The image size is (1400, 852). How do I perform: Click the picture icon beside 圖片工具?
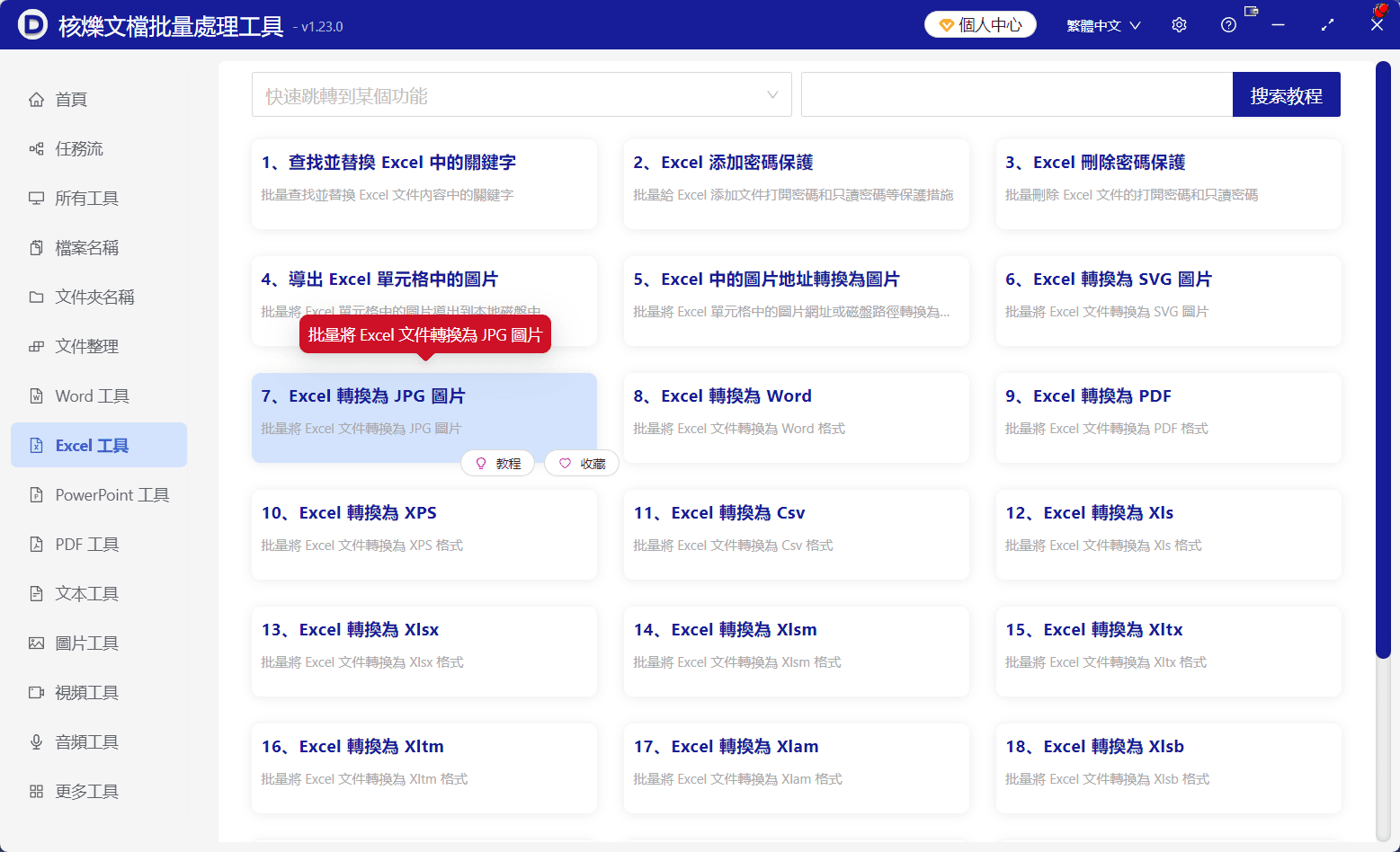tap(36, 643)
